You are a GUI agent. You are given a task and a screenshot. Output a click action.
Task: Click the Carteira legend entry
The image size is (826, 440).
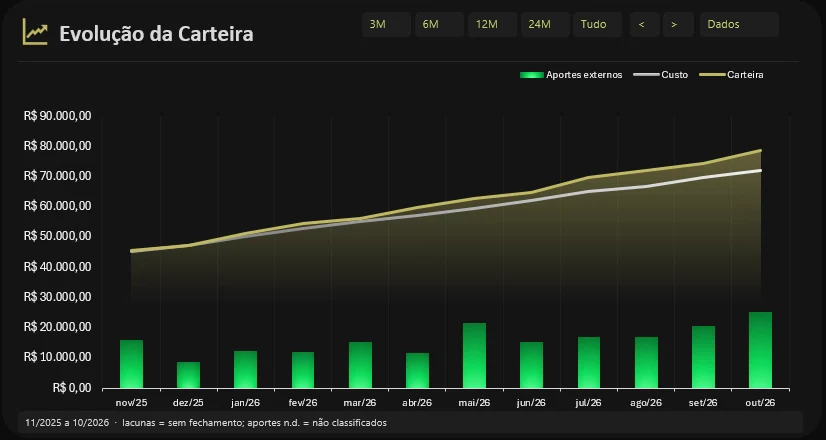731,75
